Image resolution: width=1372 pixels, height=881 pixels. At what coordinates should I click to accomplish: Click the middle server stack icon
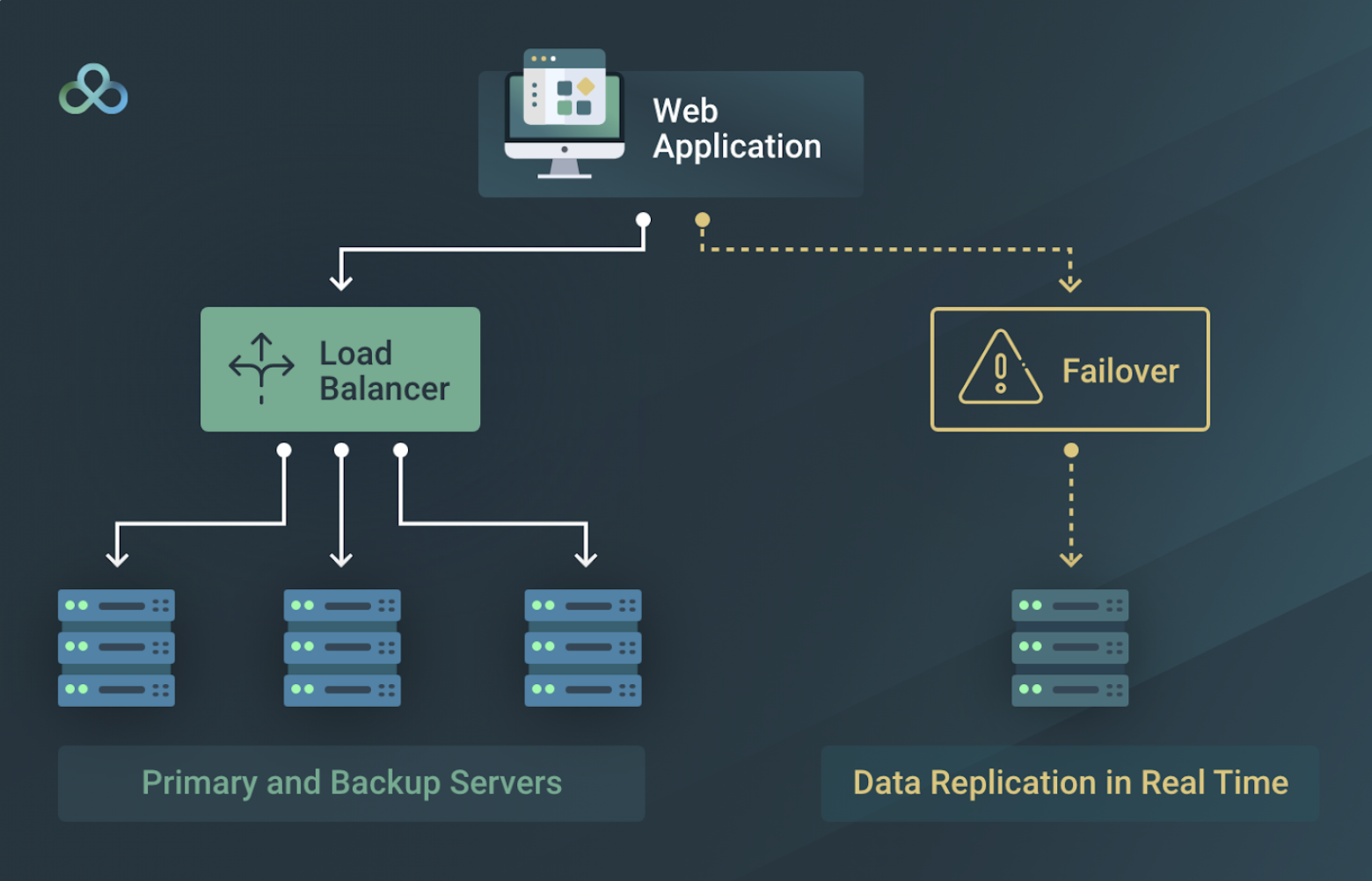click(x=341, y=649)
